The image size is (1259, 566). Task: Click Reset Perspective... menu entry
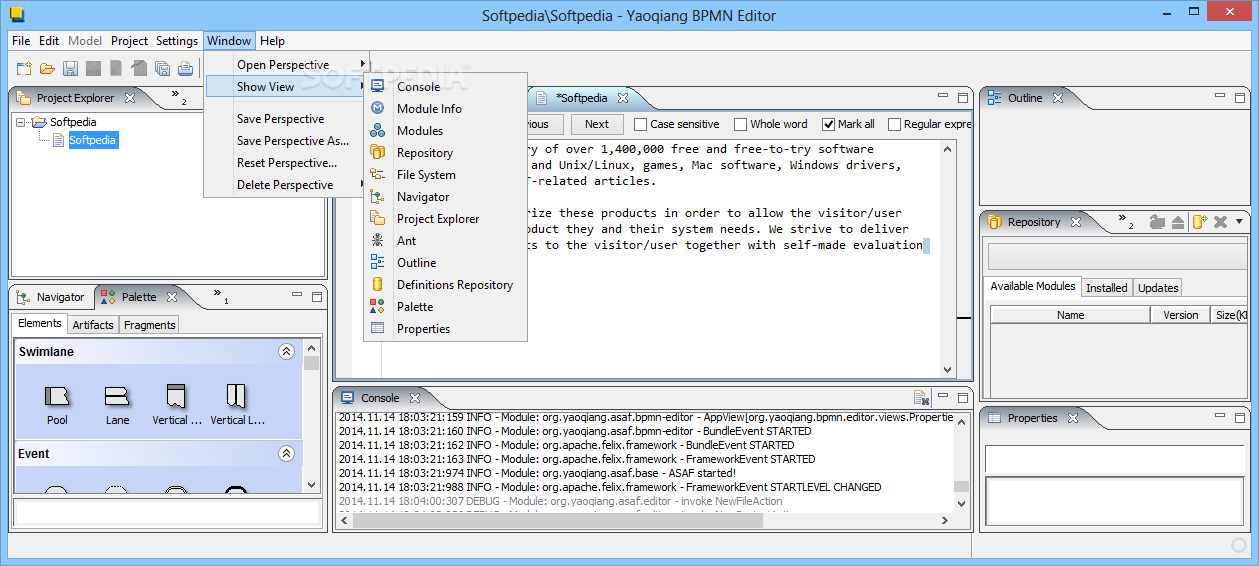[x=287, y=163]
